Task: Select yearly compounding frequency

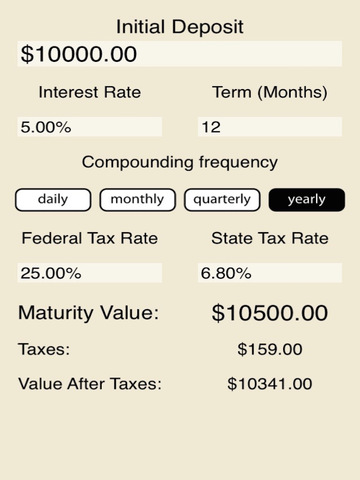Action: tap(307, 200)
